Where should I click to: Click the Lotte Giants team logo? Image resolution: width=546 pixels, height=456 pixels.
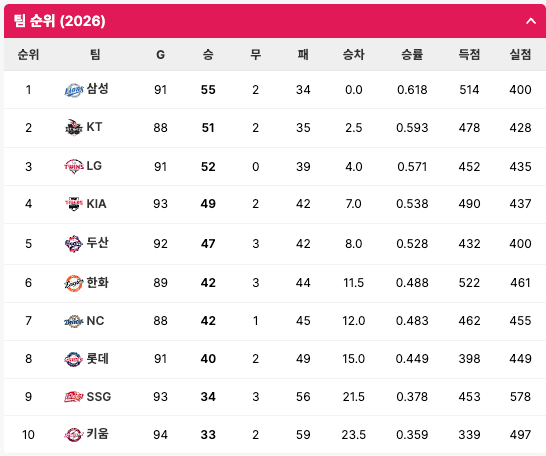point(74,359)
